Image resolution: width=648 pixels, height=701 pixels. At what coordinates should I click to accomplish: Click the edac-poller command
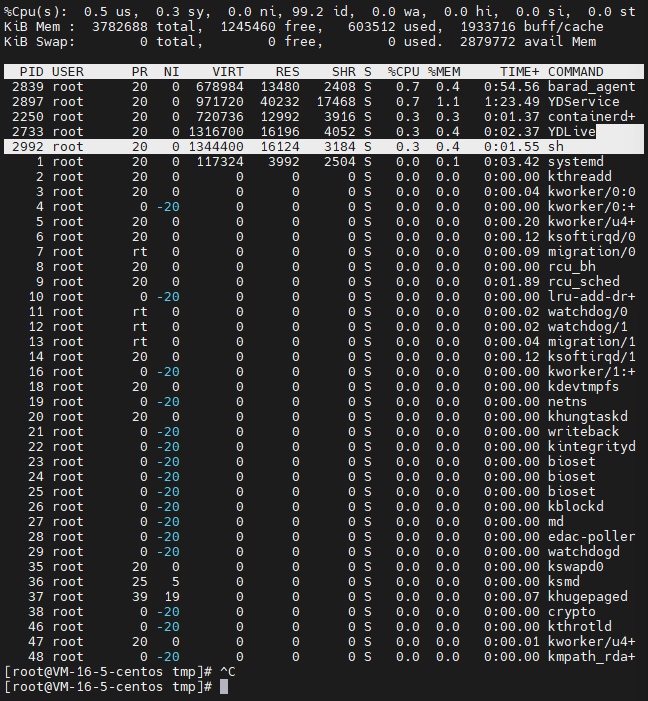(592, 536)
